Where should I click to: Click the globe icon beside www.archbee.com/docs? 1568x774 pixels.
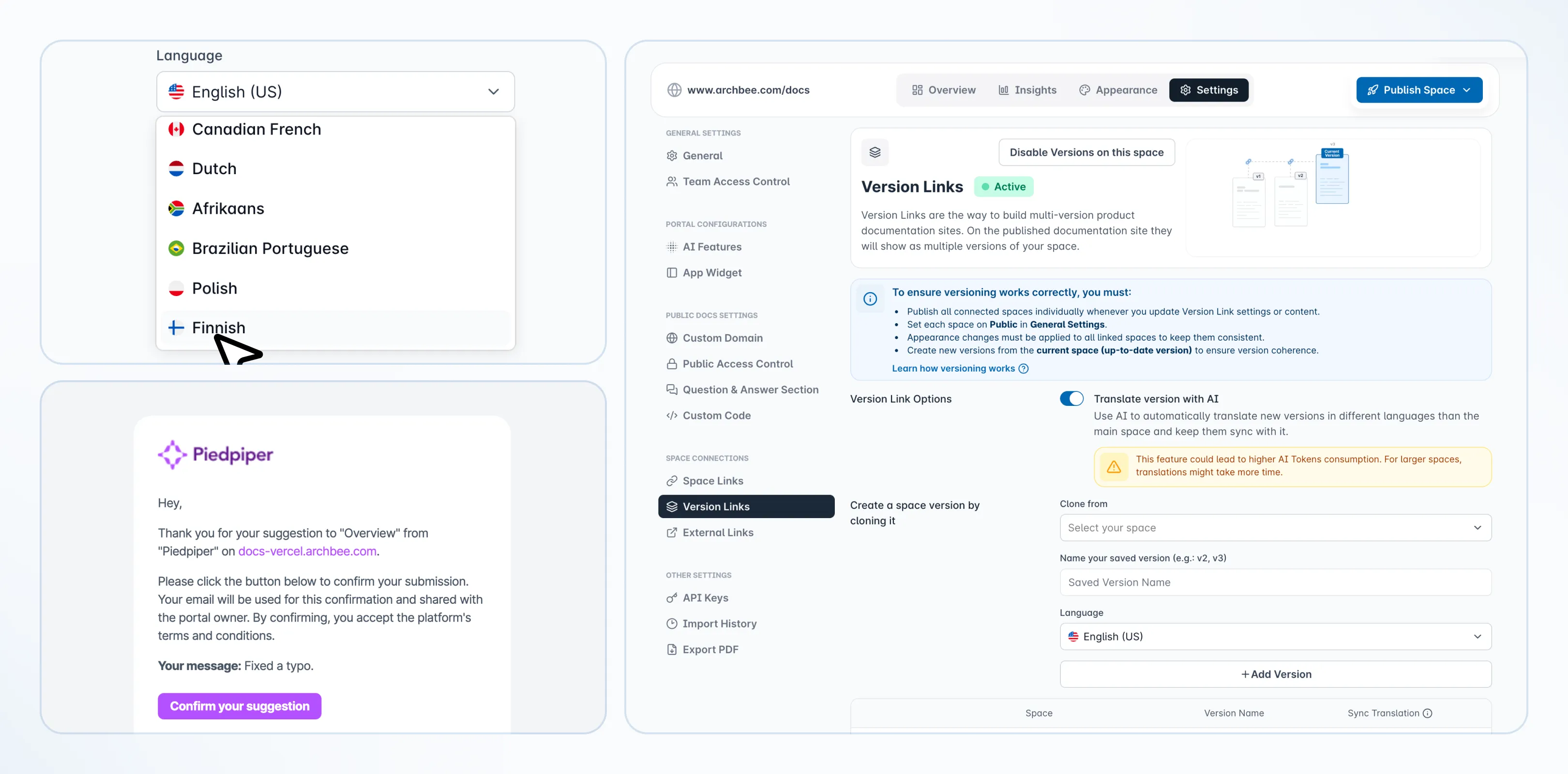[674, 90]
